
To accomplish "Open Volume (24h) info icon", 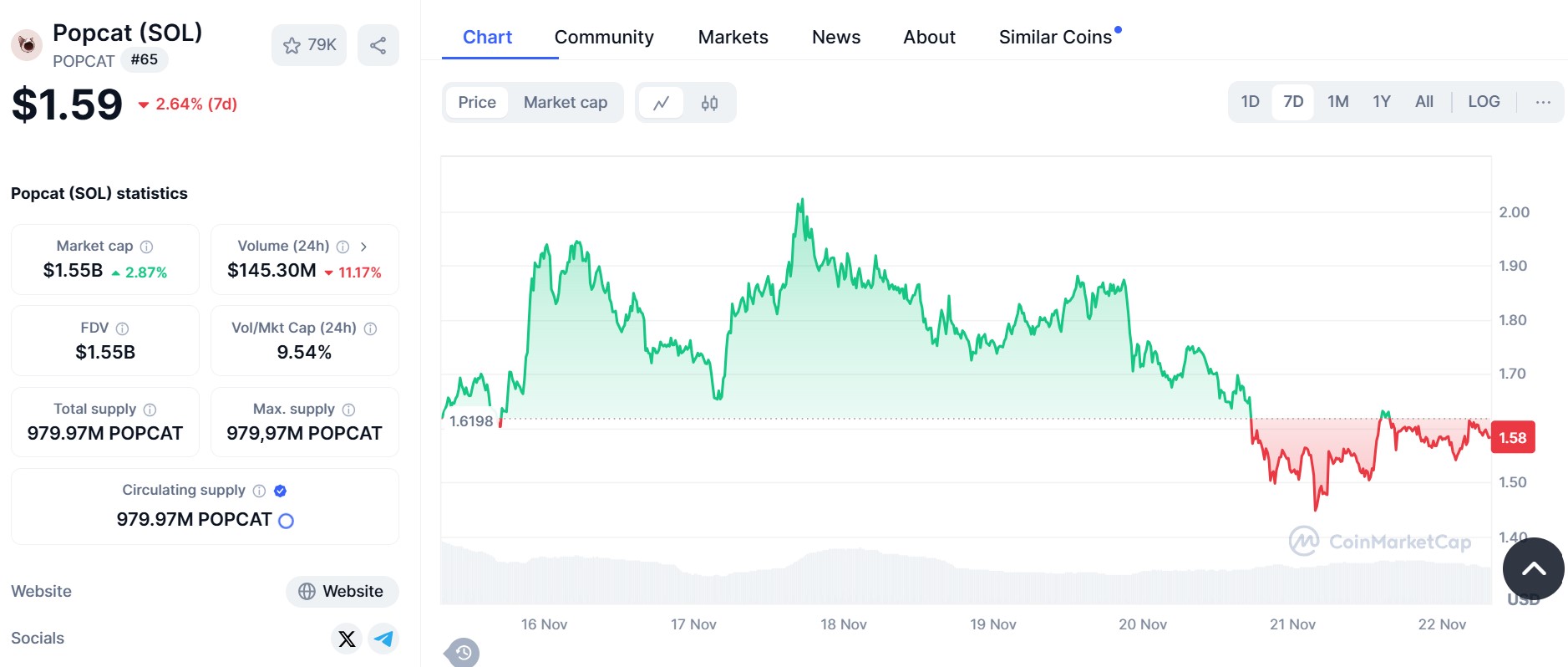I will point(343,247).
